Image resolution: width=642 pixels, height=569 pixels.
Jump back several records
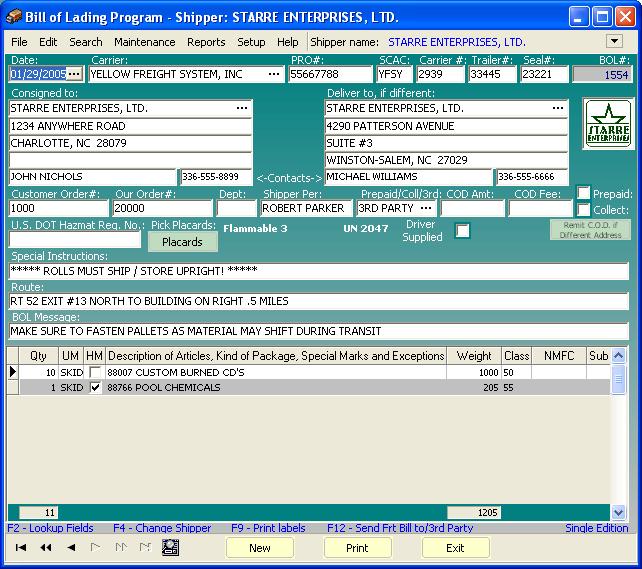(46, 547)
